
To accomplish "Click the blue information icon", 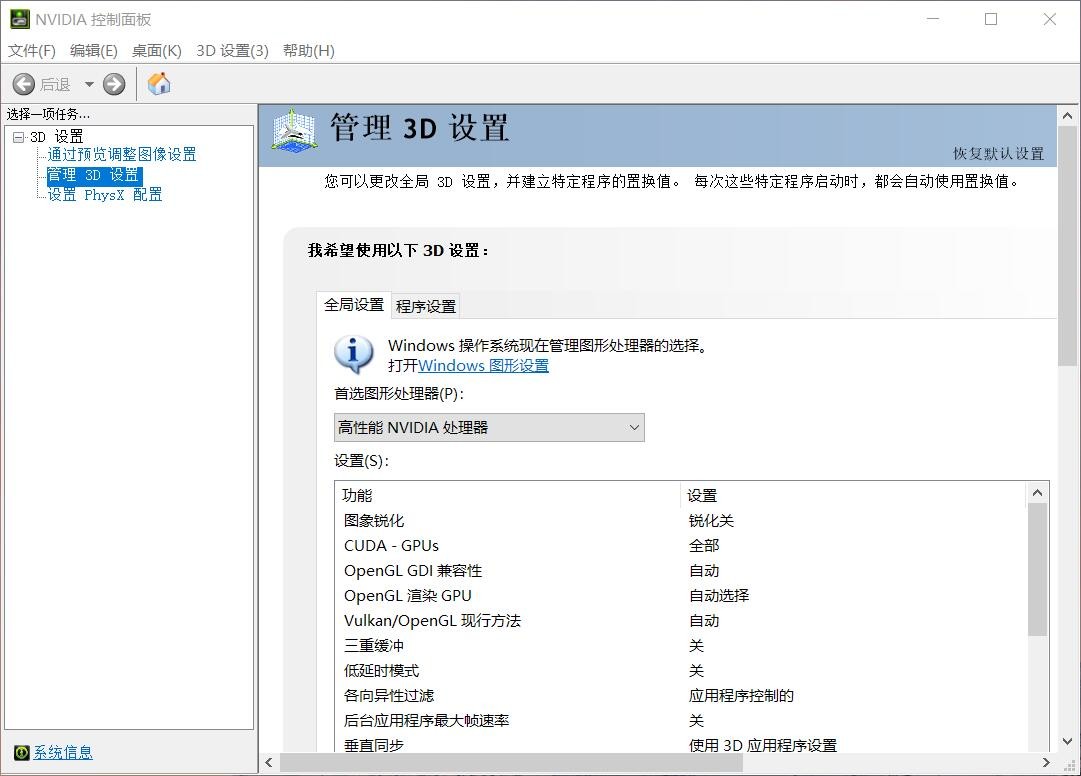I will pos(354,354).
